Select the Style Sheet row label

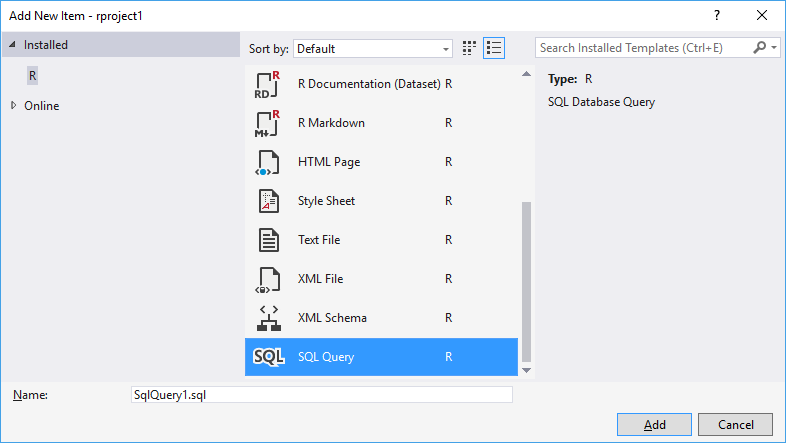click(x=326, y=201)
